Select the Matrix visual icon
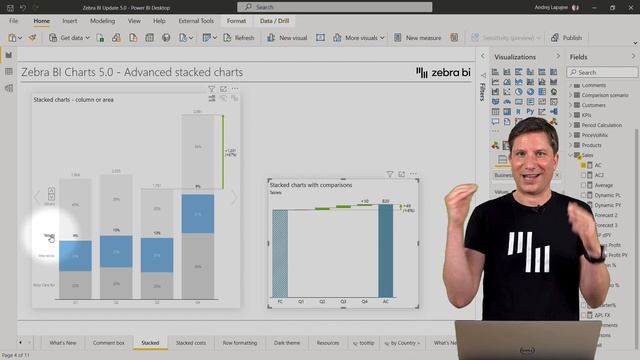Screen dimensions: 640x360 (507, 111)
